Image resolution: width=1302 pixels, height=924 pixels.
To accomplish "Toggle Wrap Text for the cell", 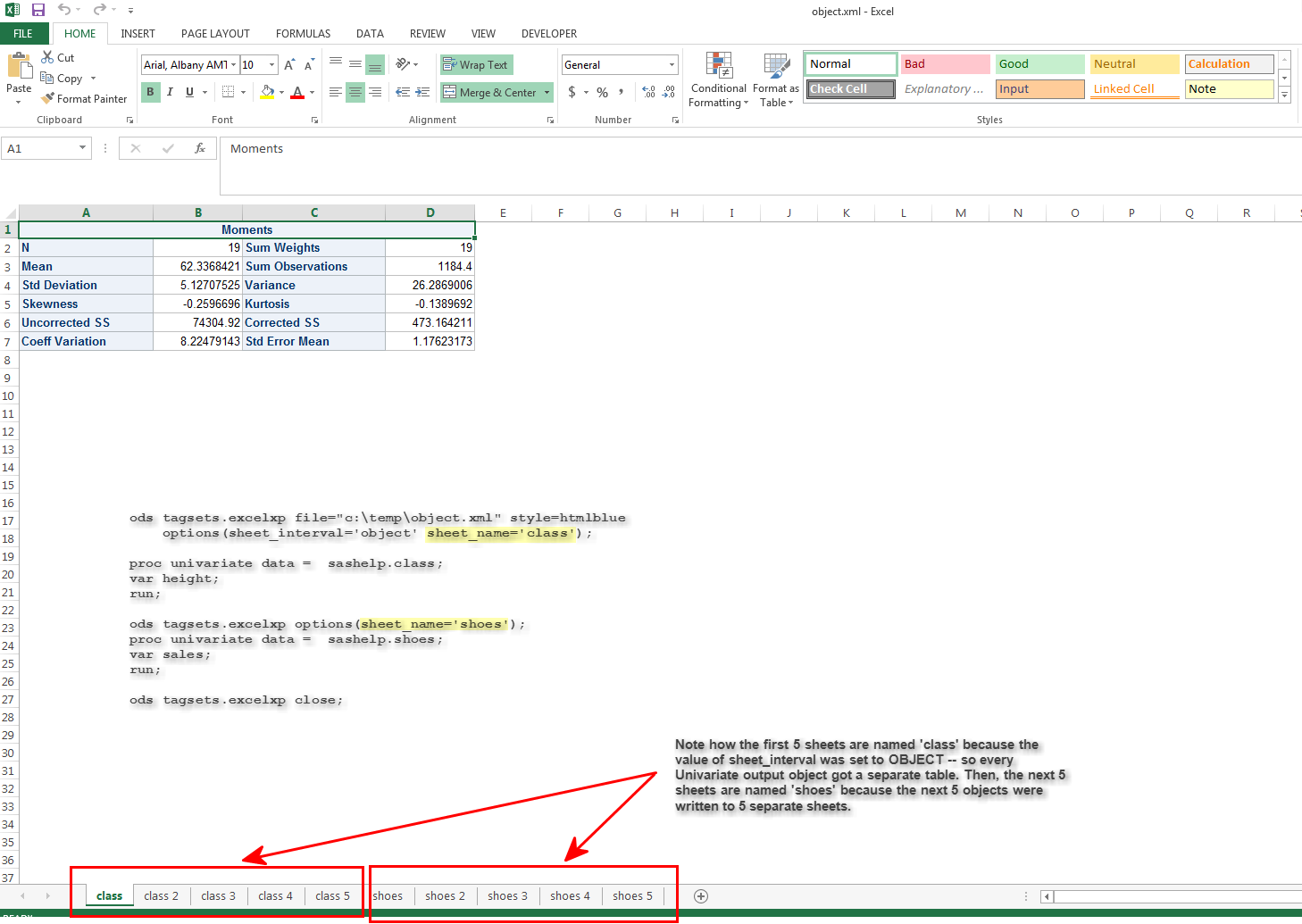I will [x=476, y=65].
